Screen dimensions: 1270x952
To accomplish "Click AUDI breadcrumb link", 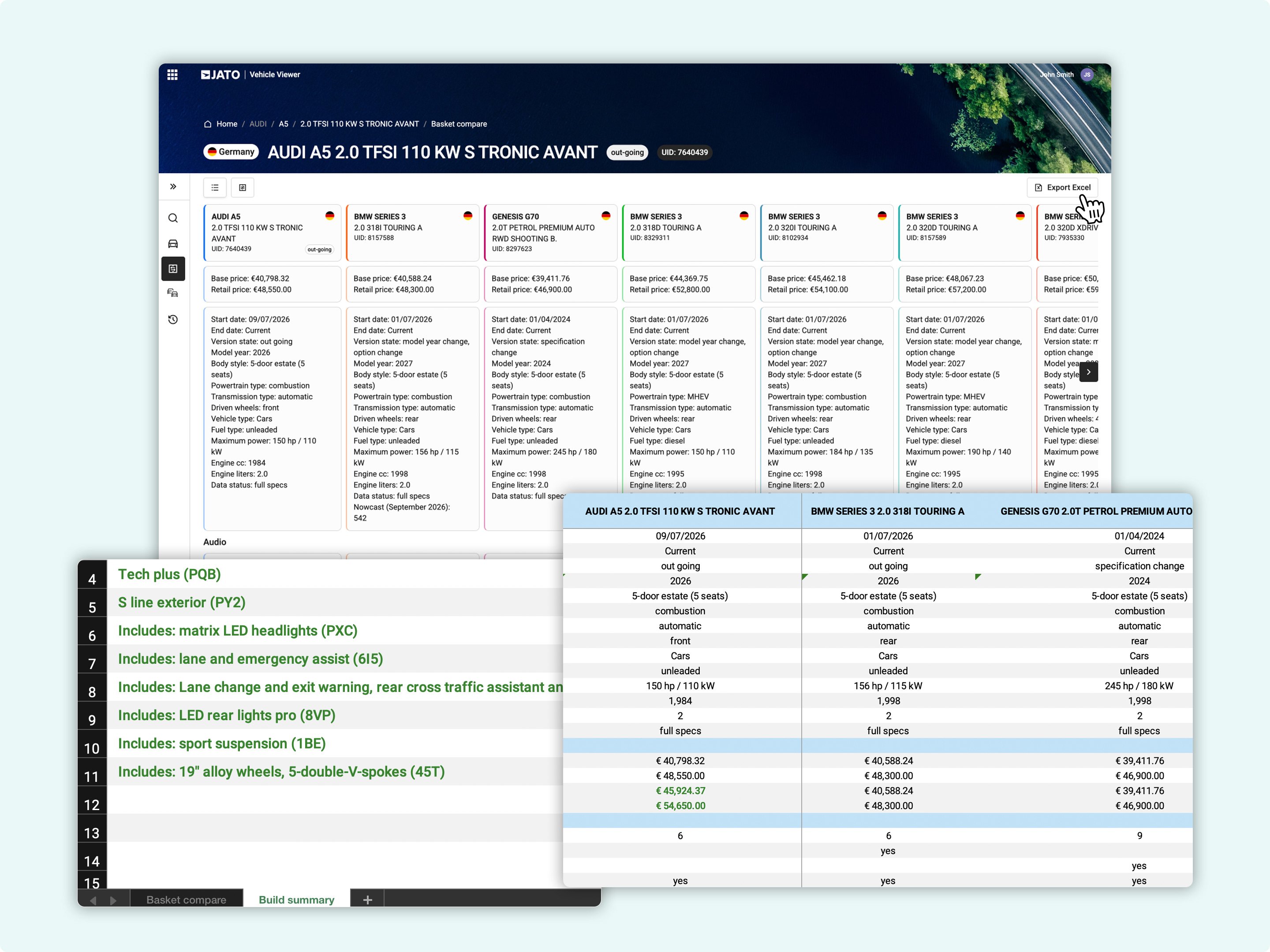I will pos(258,124).
